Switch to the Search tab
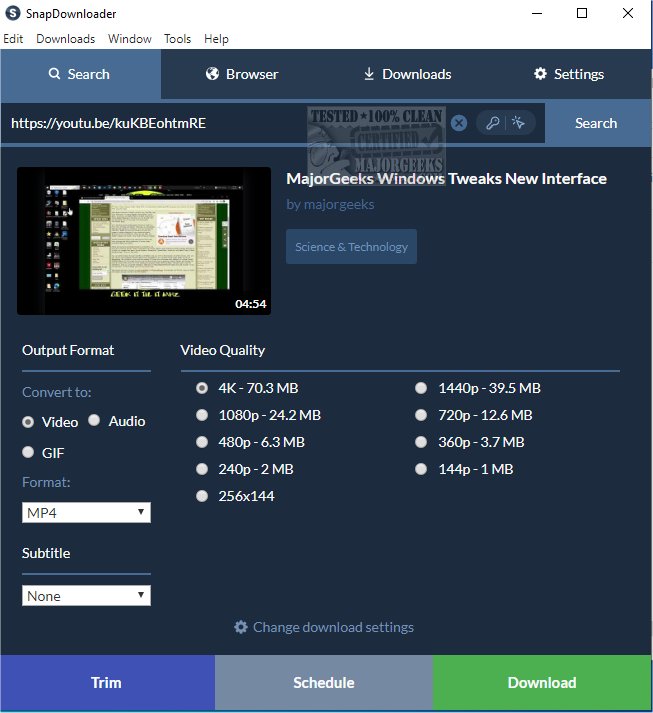Image resolution: width=653 pixels, height=713 pixels. tap(80, 74)
